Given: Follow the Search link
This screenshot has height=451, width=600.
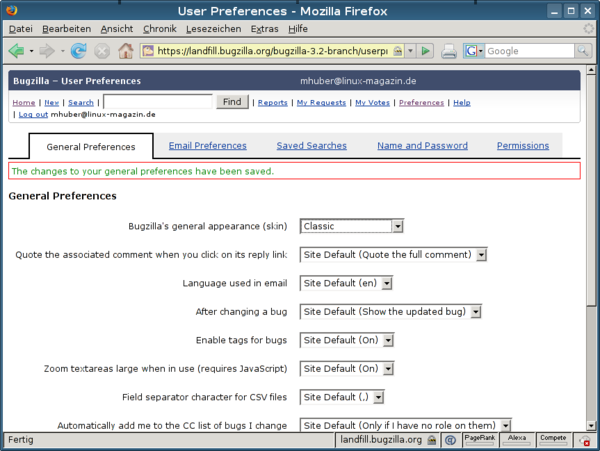Looking at the screenshot, I should coord(81,103).
